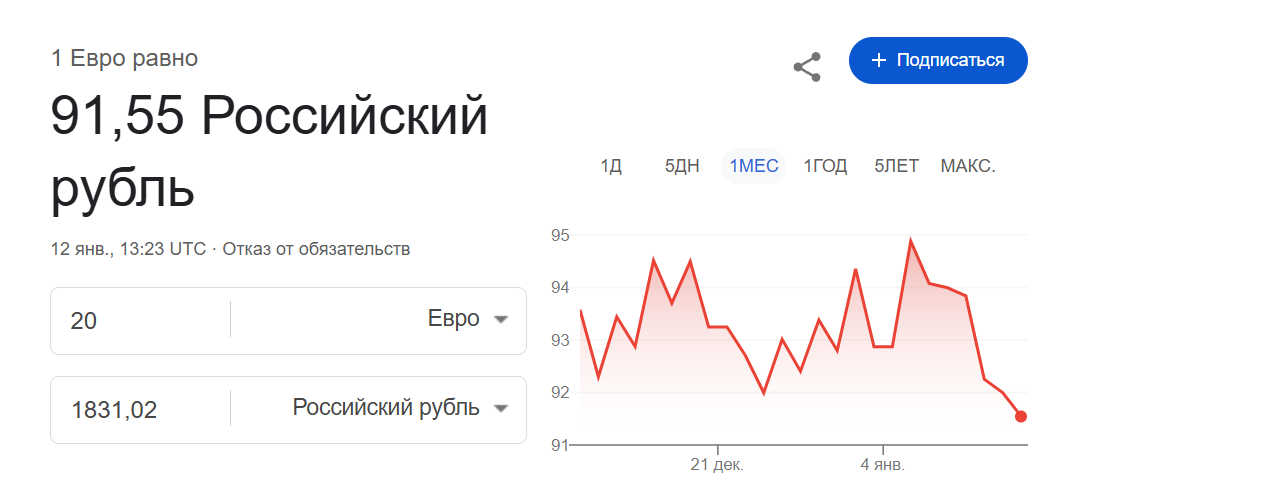
Task: Click the ruble amount field 1831,02
Action: (140, 409)
